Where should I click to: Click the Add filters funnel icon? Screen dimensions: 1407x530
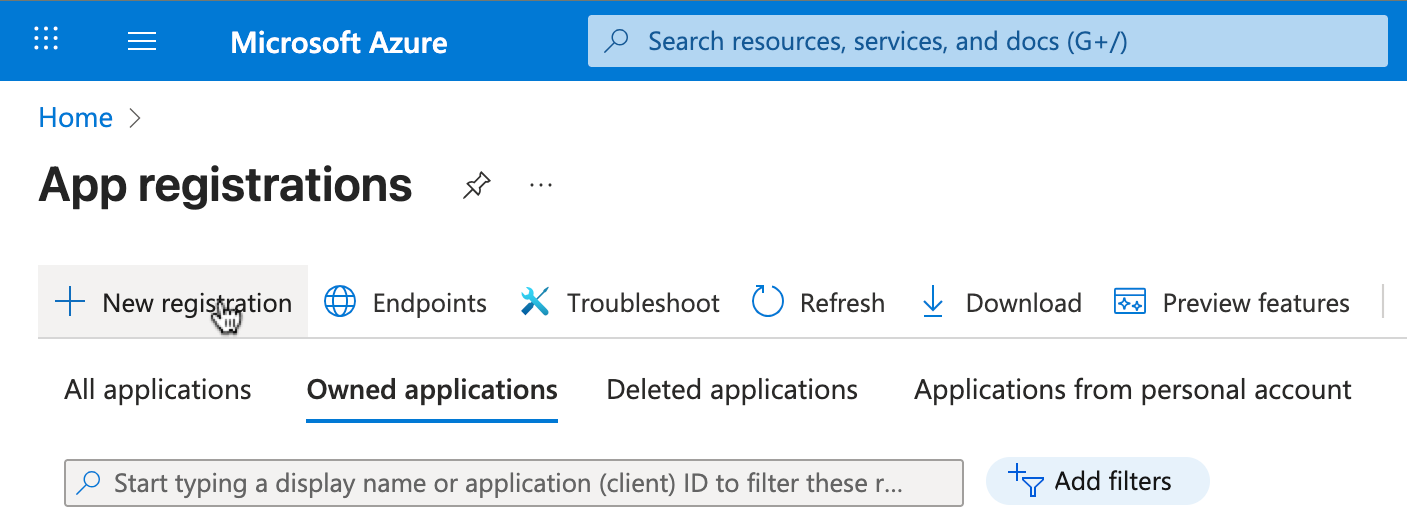(1026, 481)
